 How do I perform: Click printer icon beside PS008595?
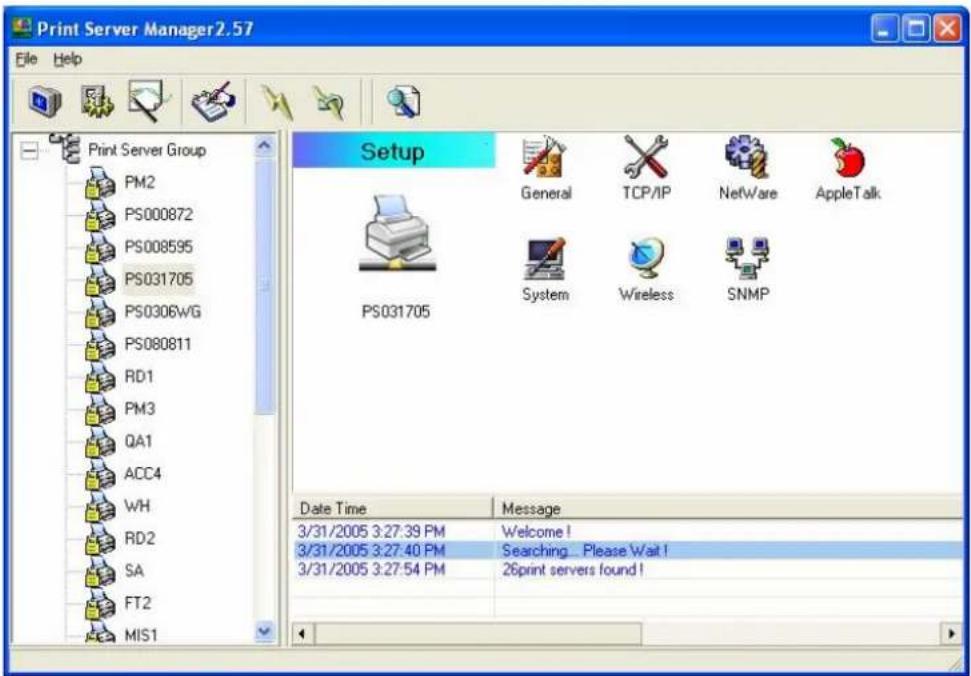pyautogui.click(x=100, y=248)
